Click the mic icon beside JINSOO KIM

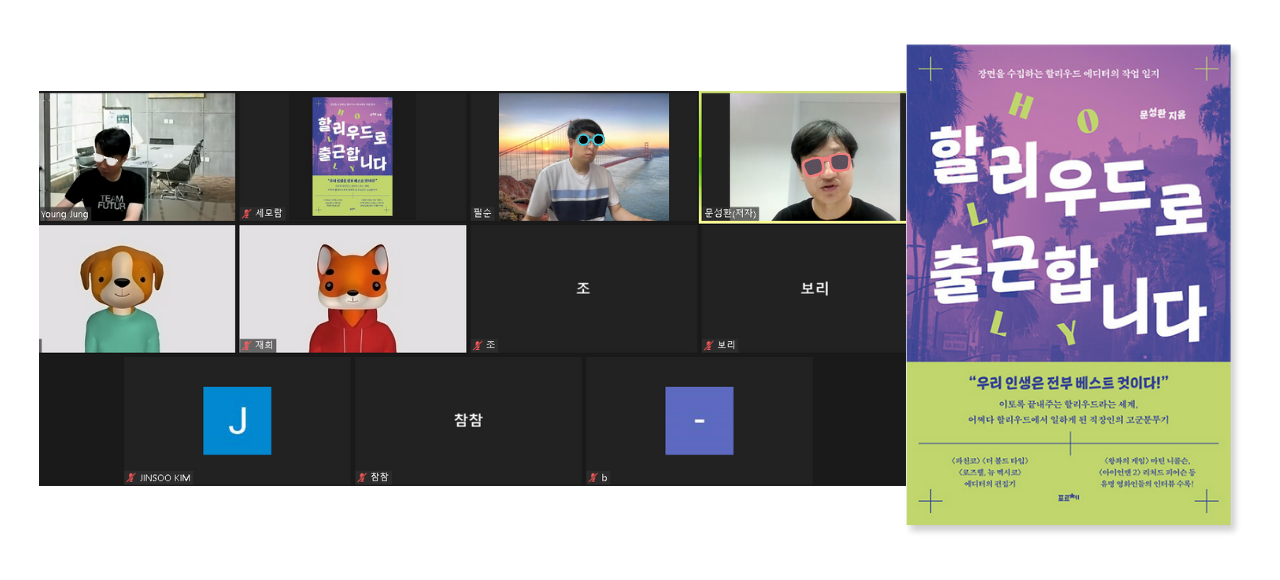[132, 475]
